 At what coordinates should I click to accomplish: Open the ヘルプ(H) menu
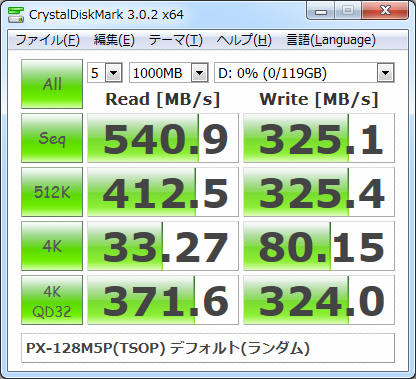coord(244,40)
